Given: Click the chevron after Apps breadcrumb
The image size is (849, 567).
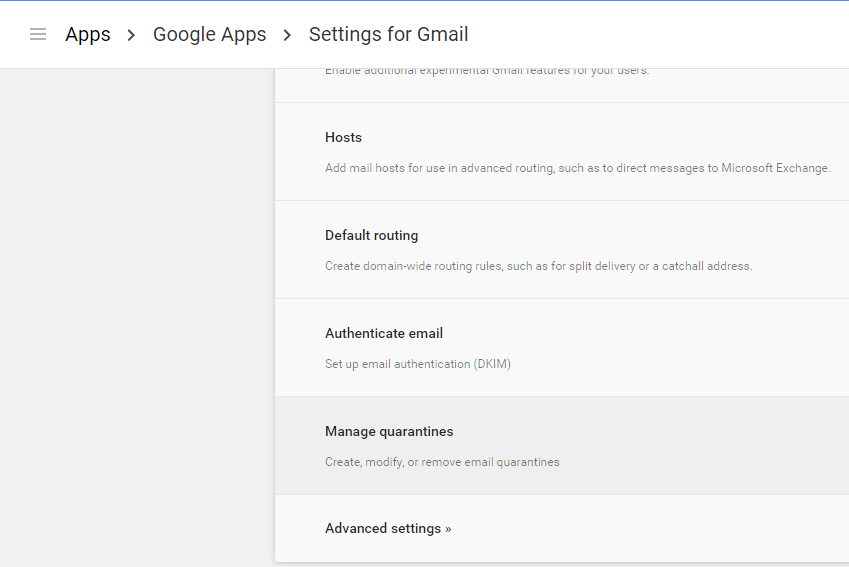Looking at the screenshot, I should 131,35.
